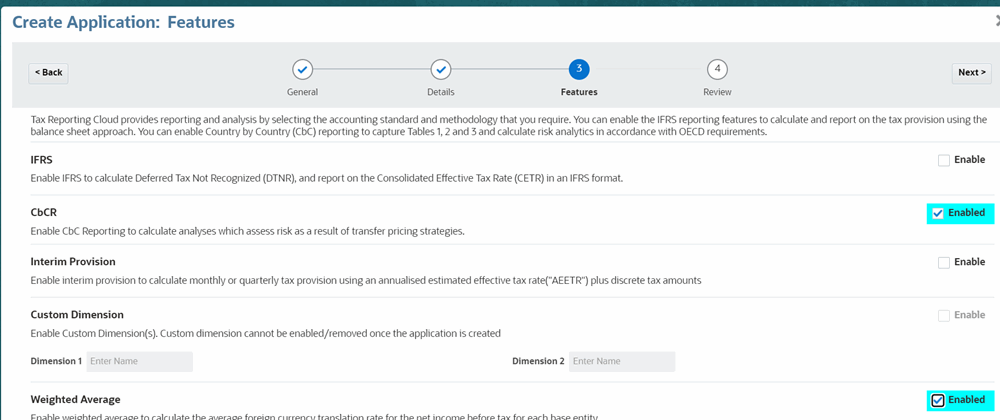This screenshot has width=1000, height=420.
Task: Uncheck the Weighted Average Enabled checkbox
Action: (x=938, y=400)
